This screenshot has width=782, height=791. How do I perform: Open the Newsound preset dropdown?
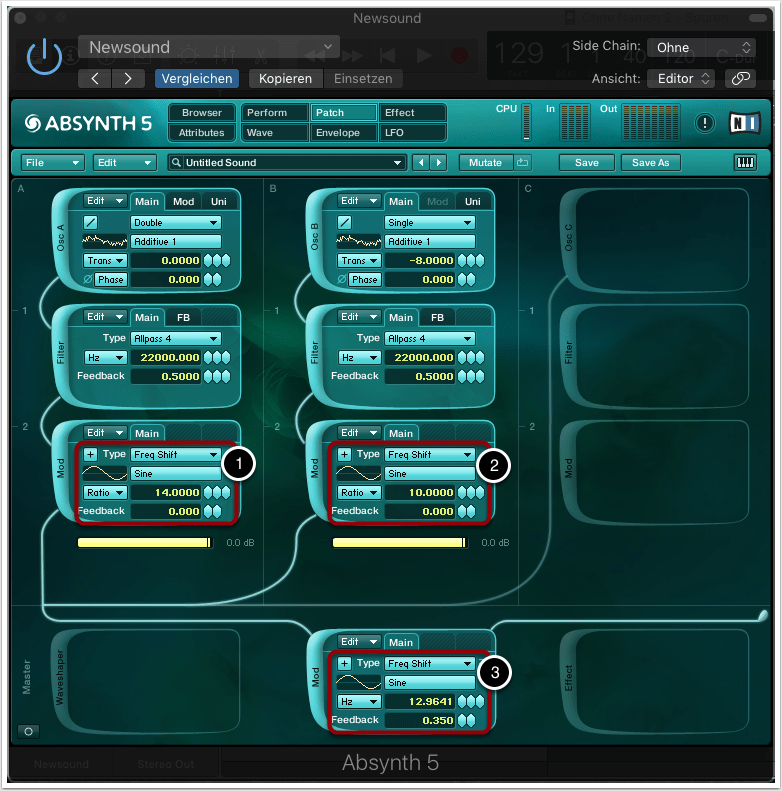(x=209, y=47)
